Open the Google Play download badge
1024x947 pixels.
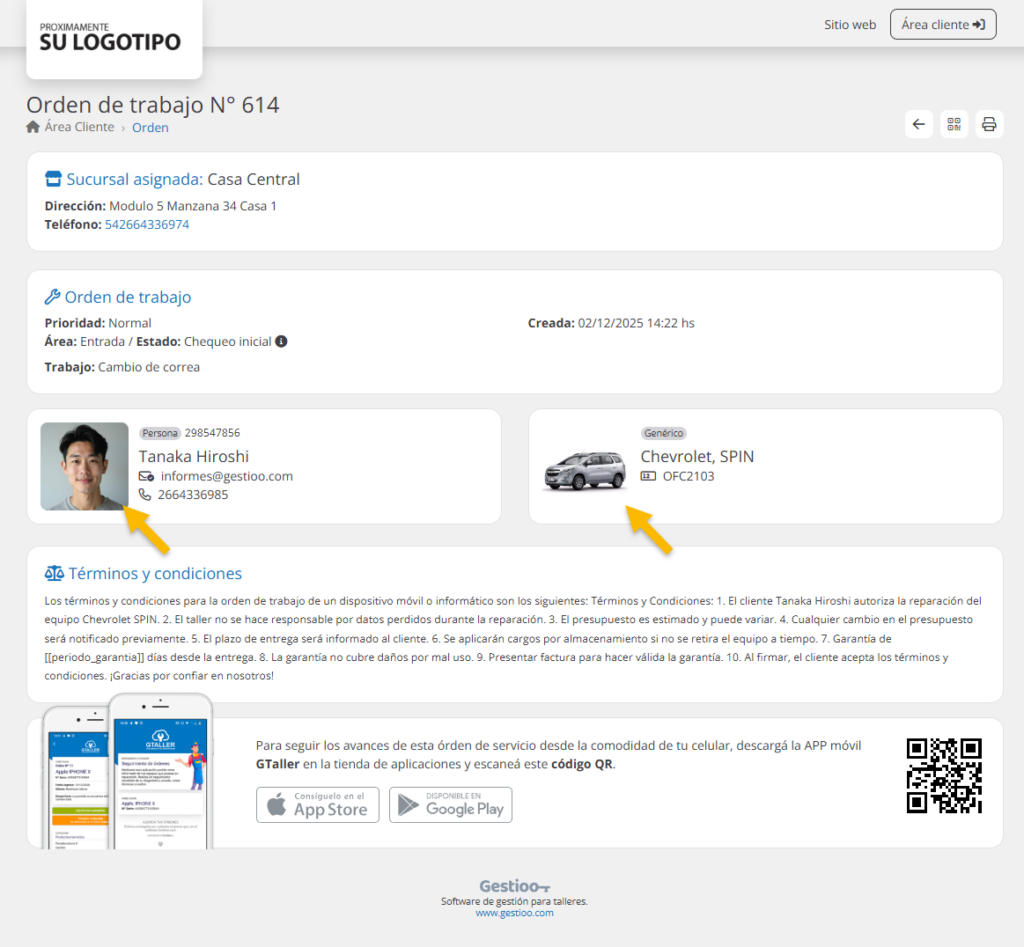[x=450, y=805]
